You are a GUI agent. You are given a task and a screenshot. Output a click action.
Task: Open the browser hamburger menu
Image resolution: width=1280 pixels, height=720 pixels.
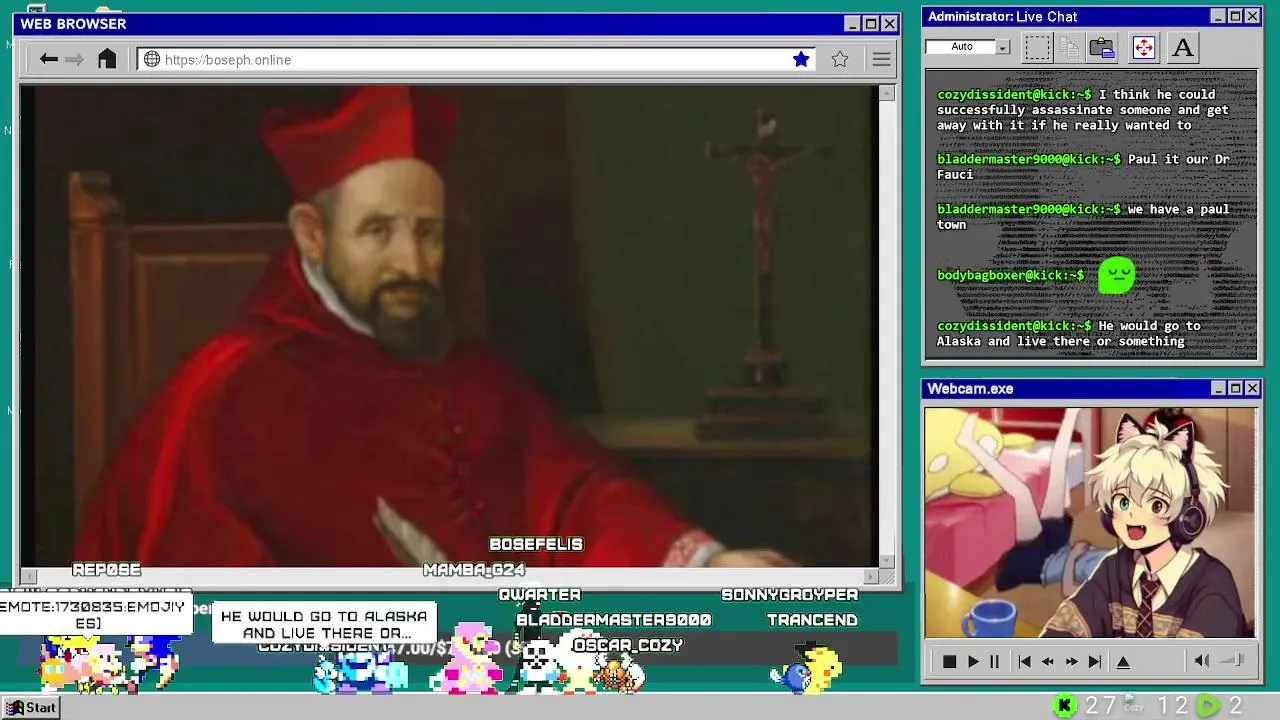[x=881, y=59]
